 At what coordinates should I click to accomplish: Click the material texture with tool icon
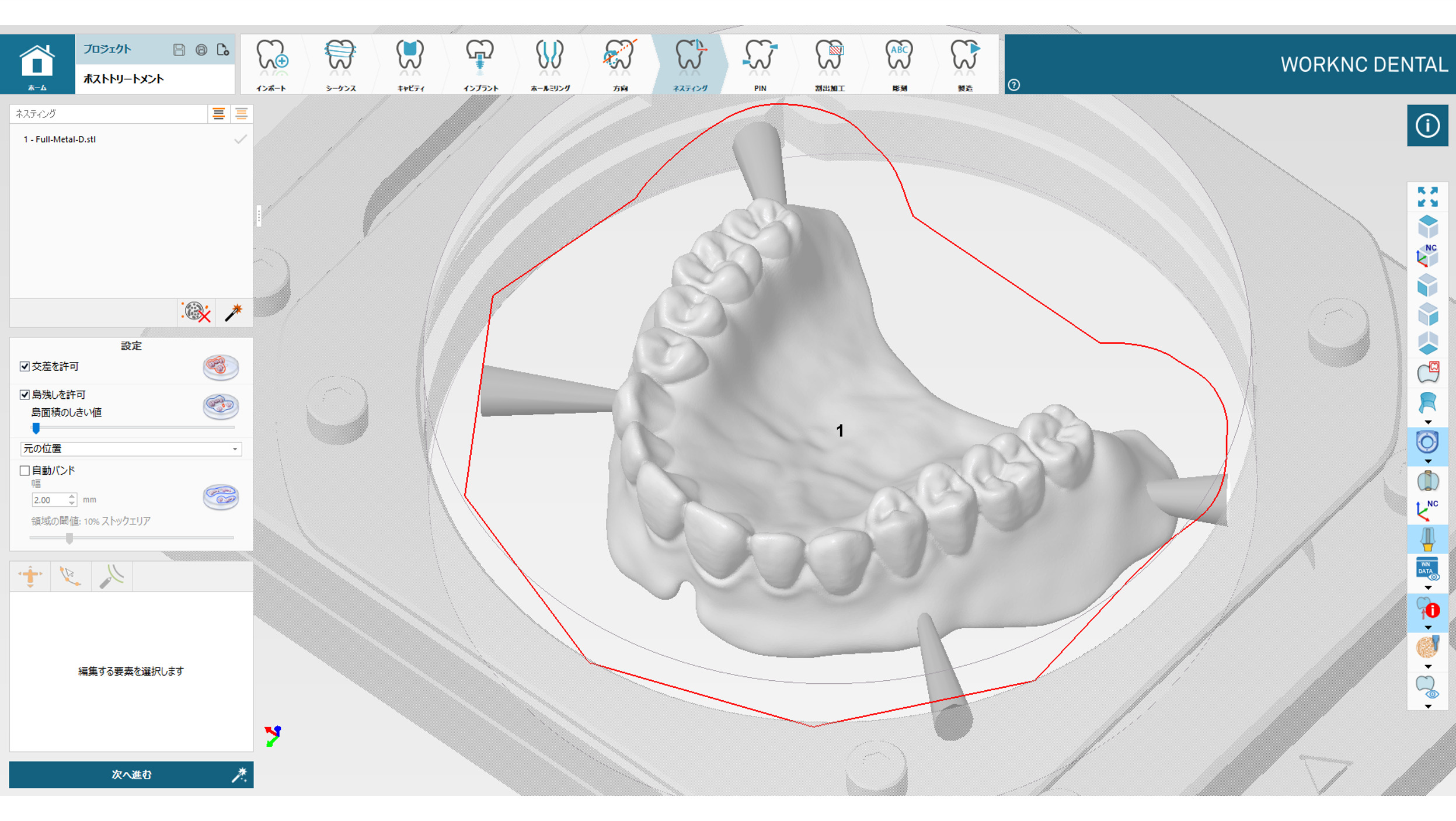(x=1428, y=648)
